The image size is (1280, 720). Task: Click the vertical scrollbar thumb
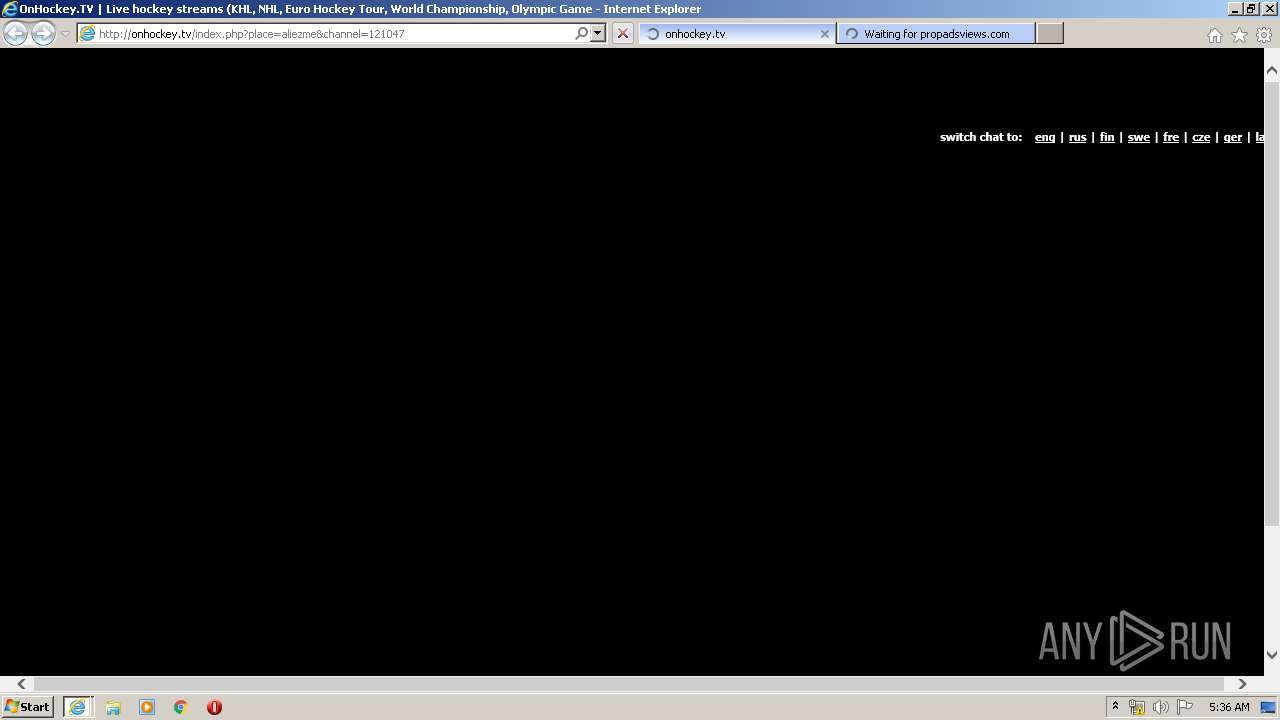coord(1272,304)
